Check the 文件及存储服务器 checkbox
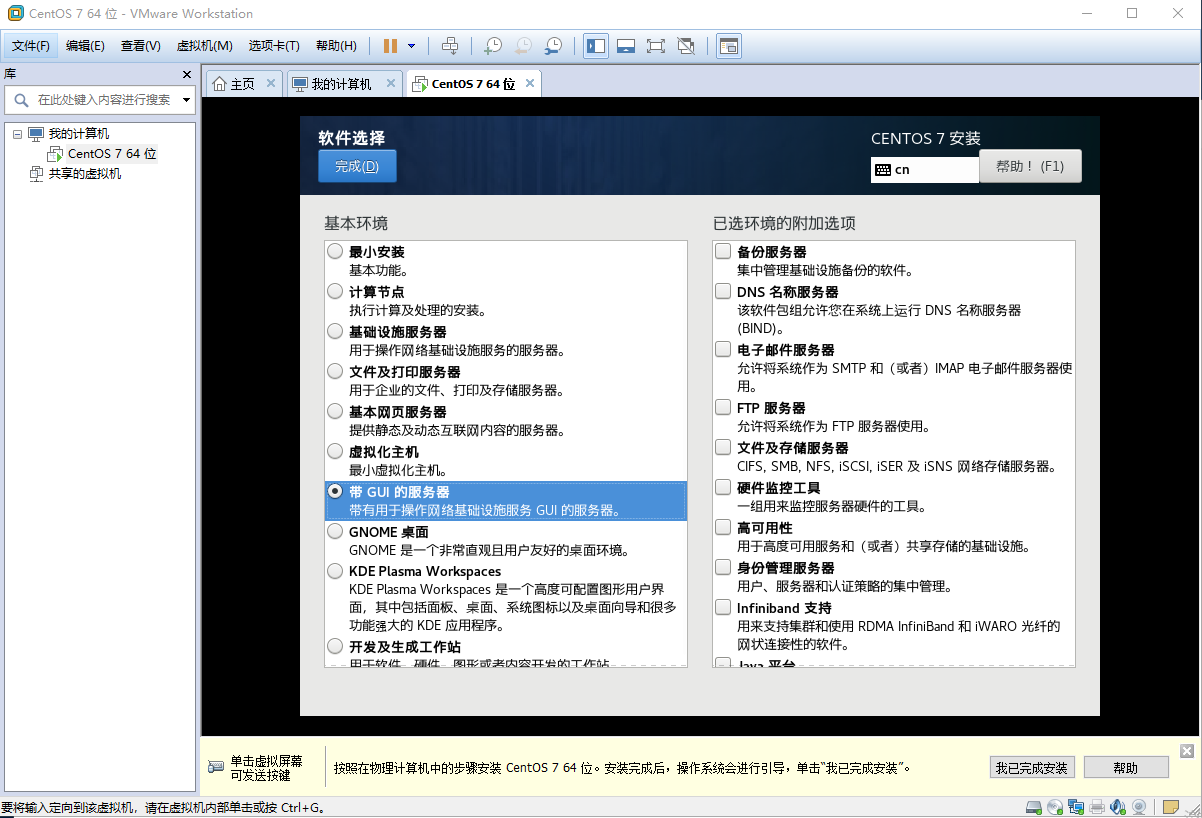The image size is (1202, 818). pos(723,448)
